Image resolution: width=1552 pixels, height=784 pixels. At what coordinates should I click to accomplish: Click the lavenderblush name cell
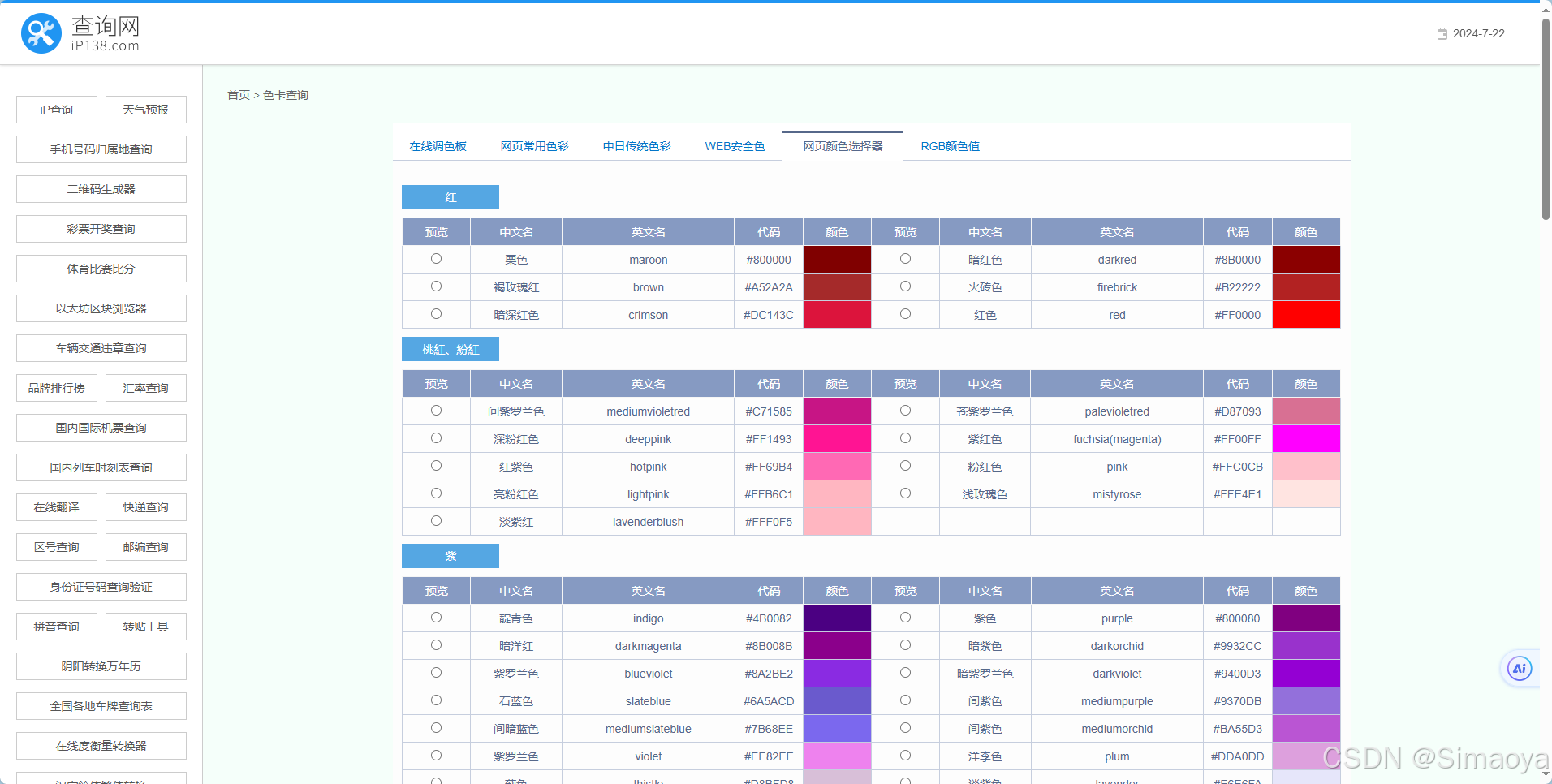click(648, 522)
